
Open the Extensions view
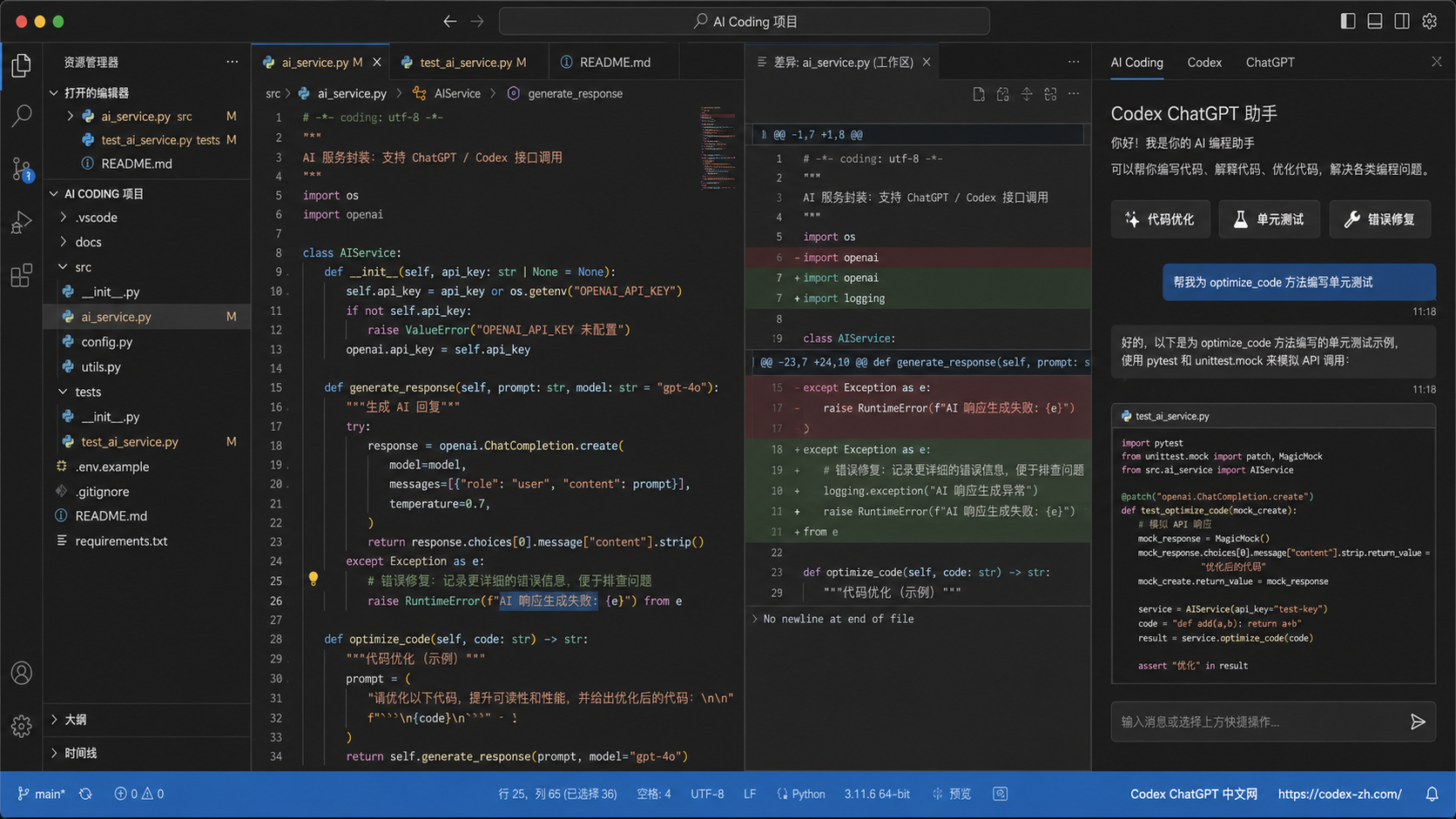point(22,275)
